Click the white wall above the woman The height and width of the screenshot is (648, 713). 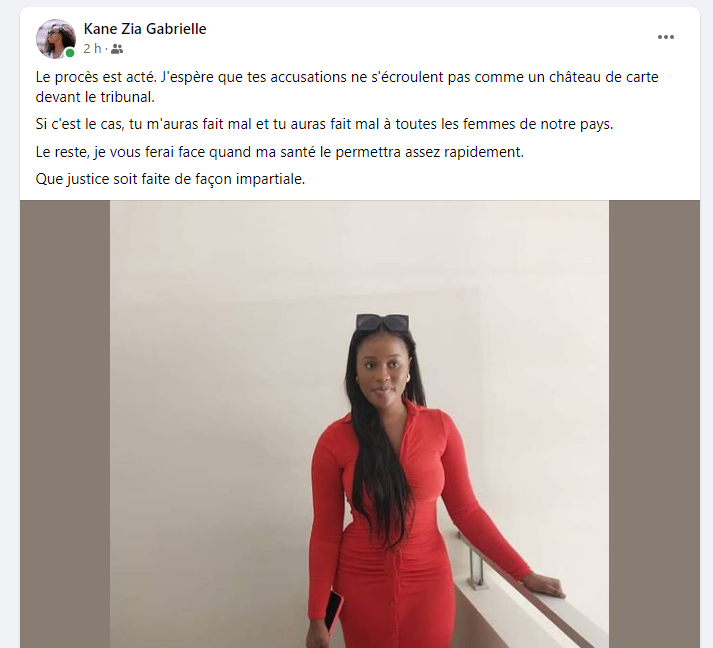pyautogui.click(x=359, y=255)
